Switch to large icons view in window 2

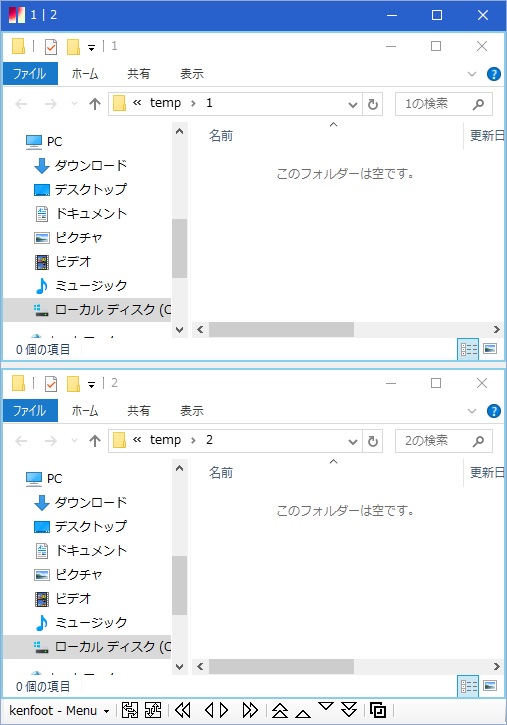pyautogui.click(x=490, y=686)
